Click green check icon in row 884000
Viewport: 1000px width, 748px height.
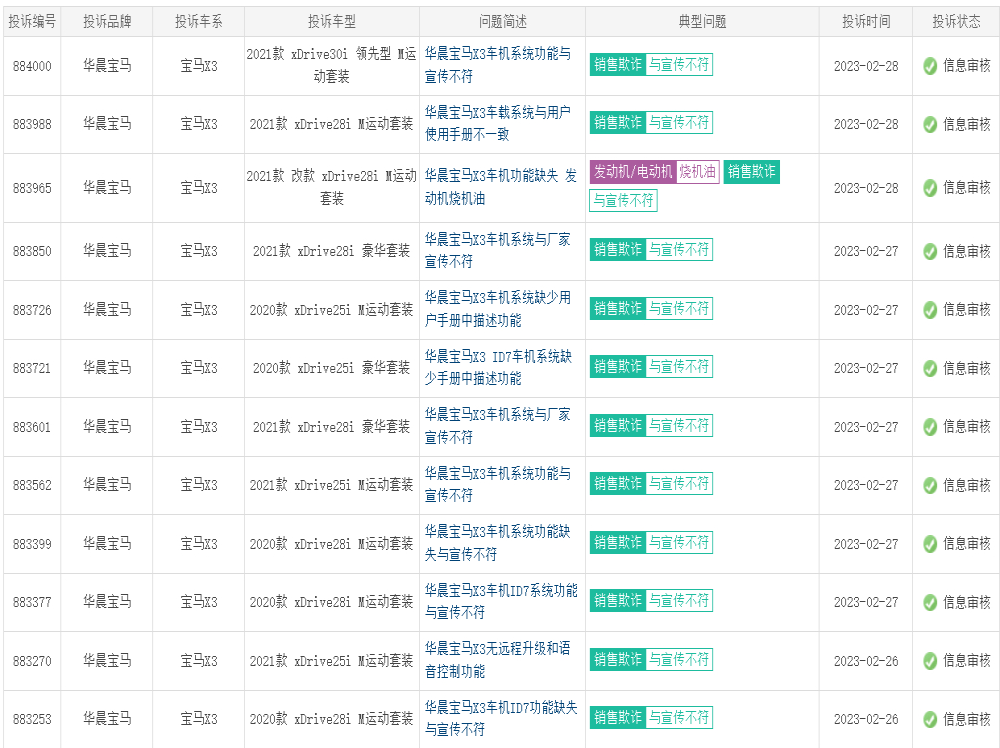(x=930, y=66)
